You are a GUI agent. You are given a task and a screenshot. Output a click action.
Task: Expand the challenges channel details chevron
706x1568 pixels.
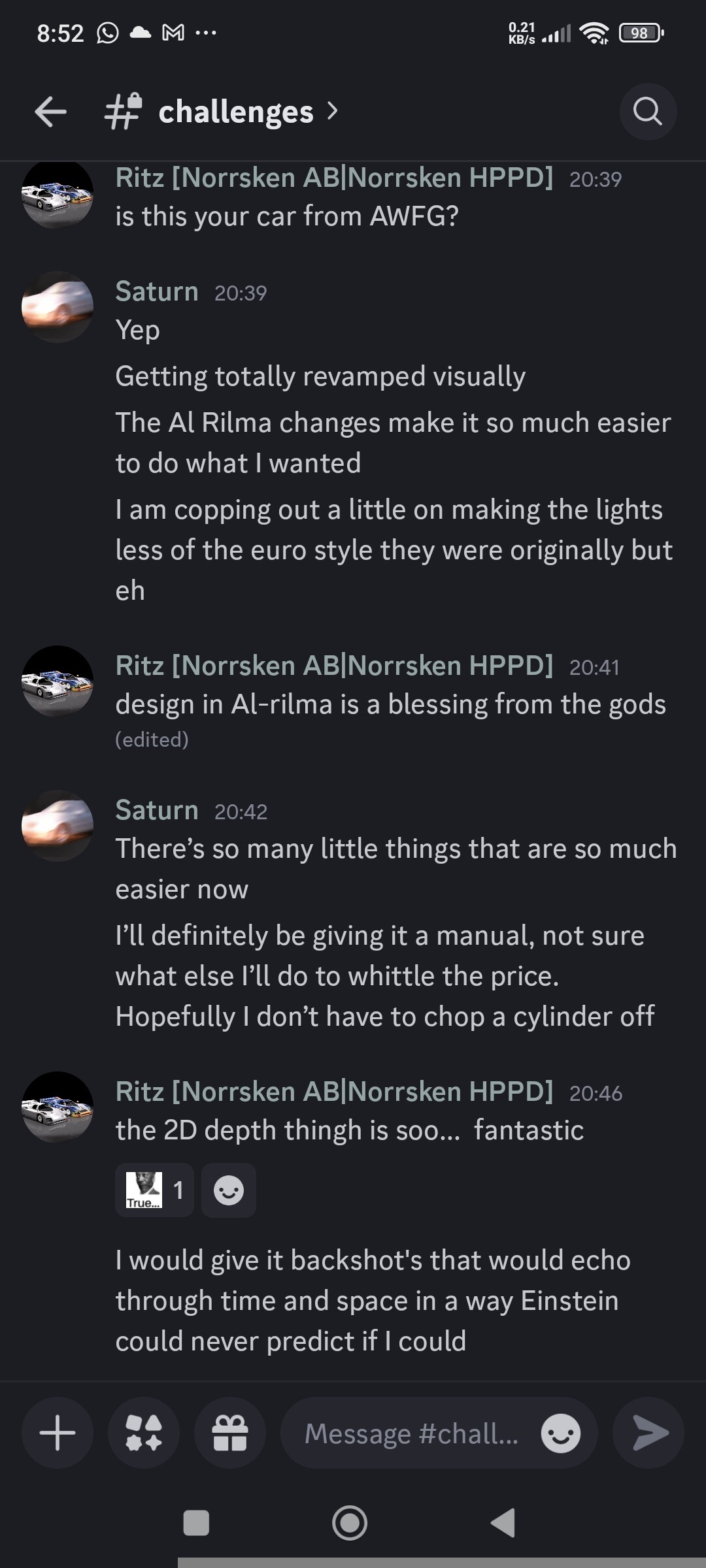click(x=333, y=111)
